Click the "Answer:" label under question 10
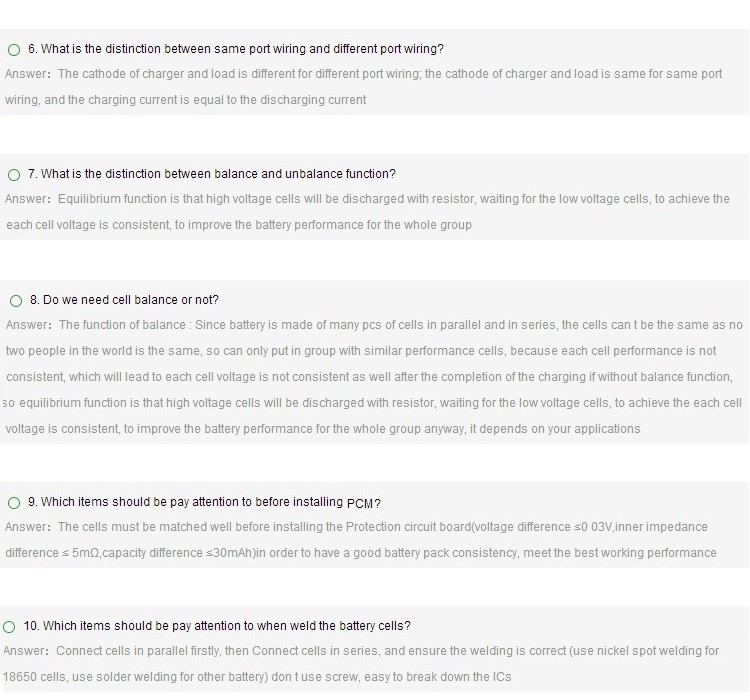This screenshot has width=750, height=700. tap(25, 651)
